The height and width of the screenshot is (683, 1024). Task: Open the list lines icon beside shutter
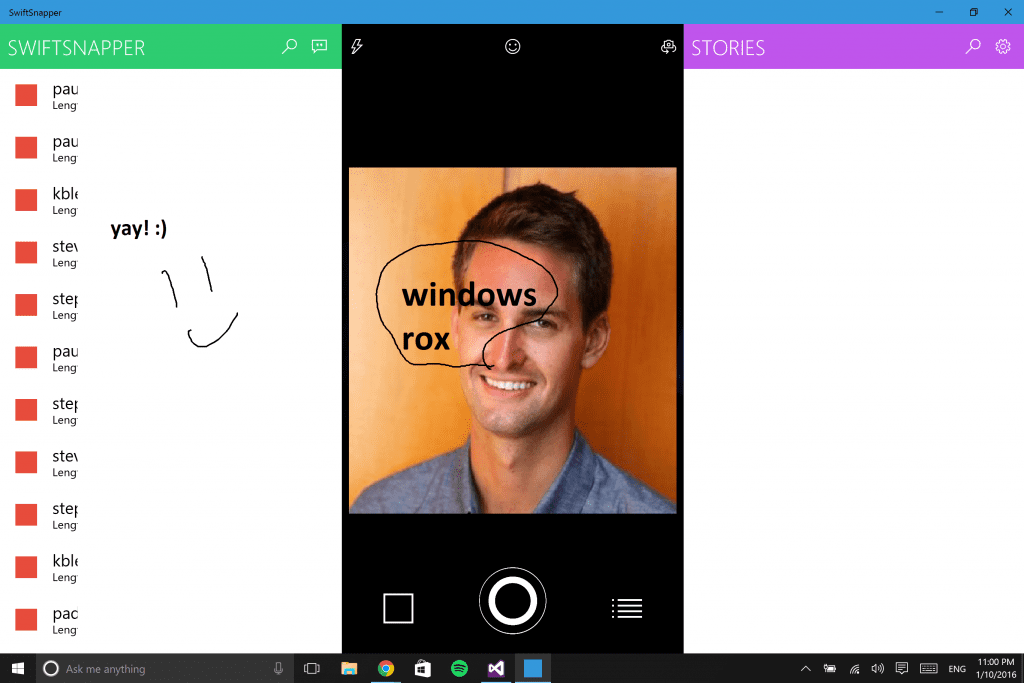pyautogui.click(x=627, y=608)
